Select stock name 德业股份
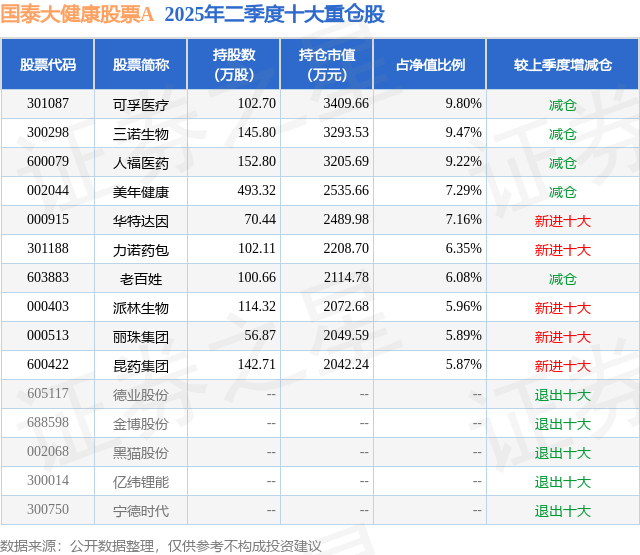 [141, 395]
